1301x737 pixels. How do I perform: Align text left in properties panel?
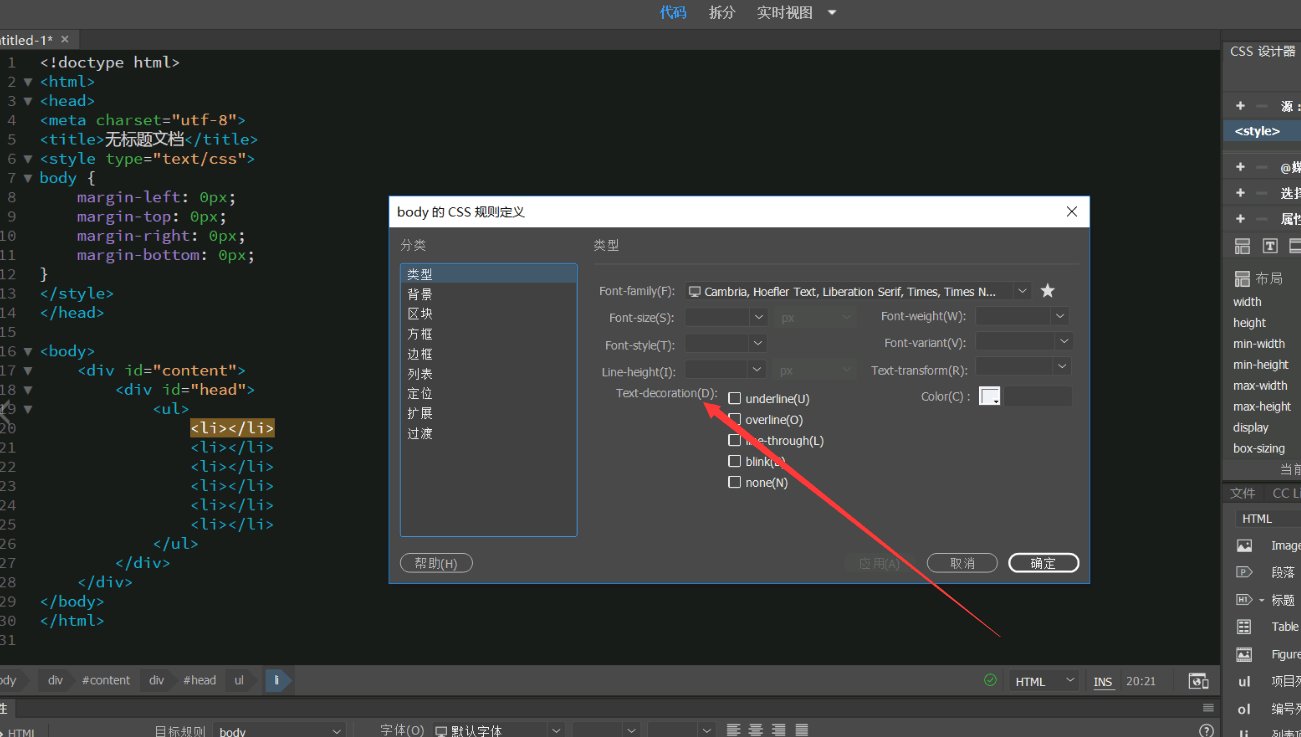[x=734, y=731]
